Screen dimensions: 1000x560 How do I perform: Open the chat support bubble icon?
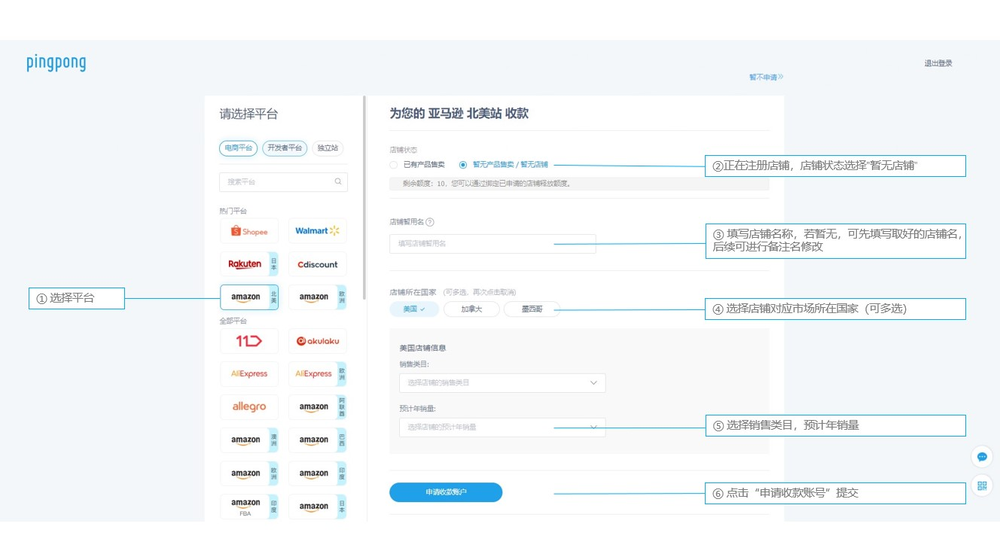point(982,457)
